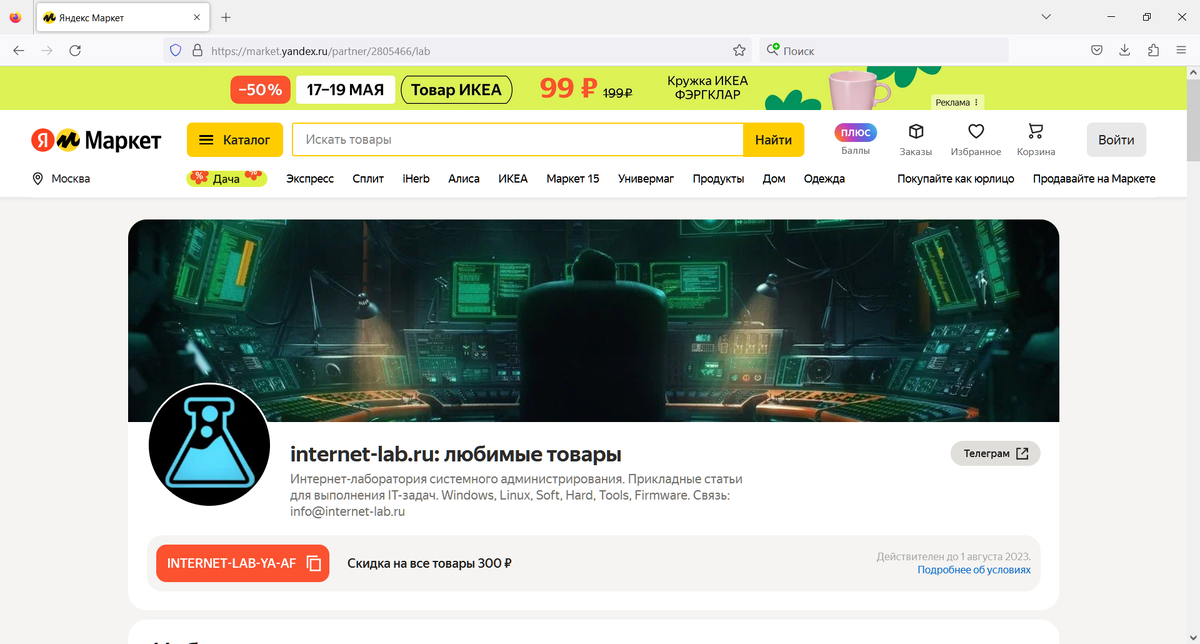Open Заказы orders box icon
1200x644 pixels.
point(915,139)
